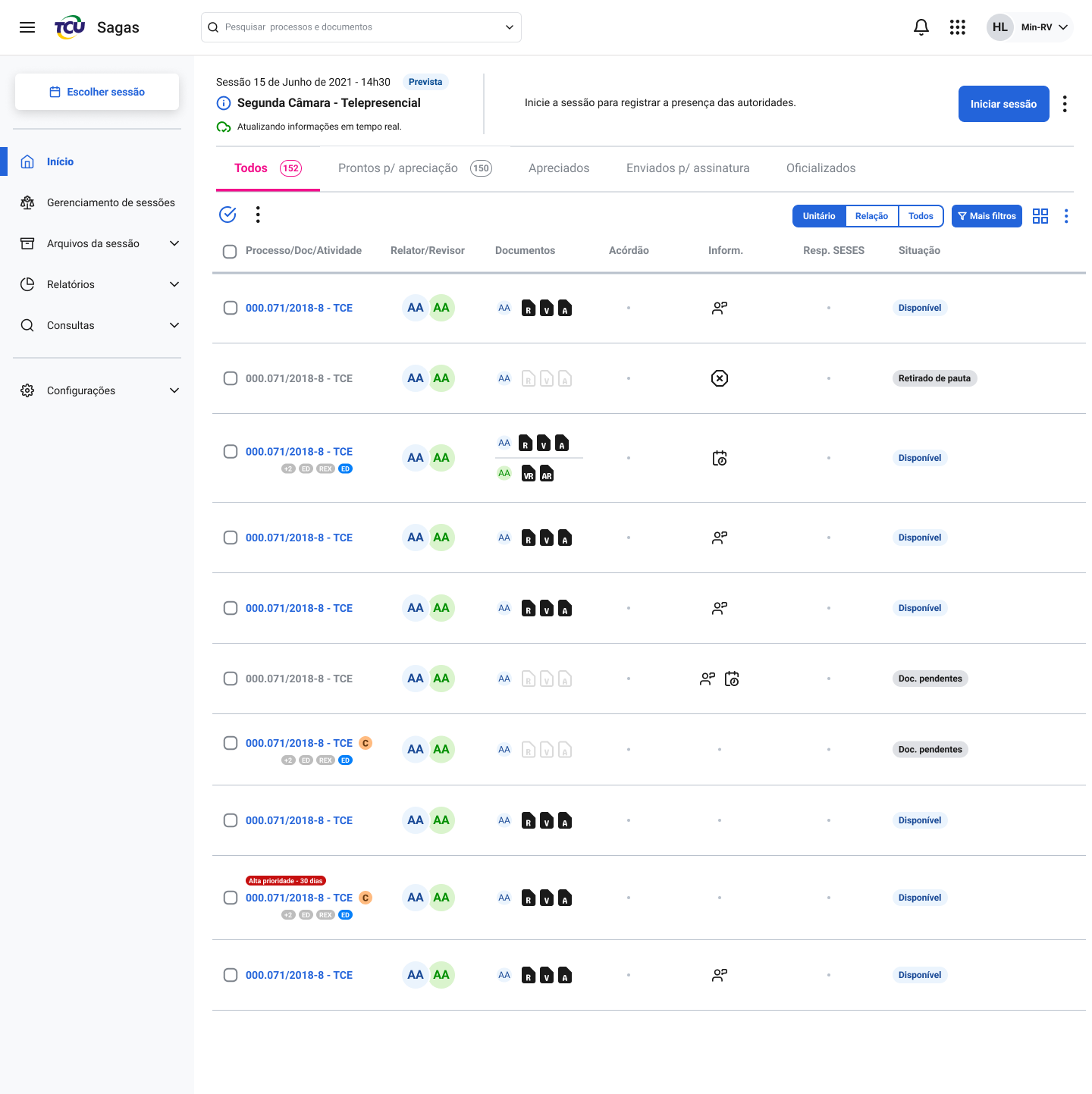This screenshot has width=1092, height=1094.
Task: Switch to grid view layout
Action: point(1040,216)
